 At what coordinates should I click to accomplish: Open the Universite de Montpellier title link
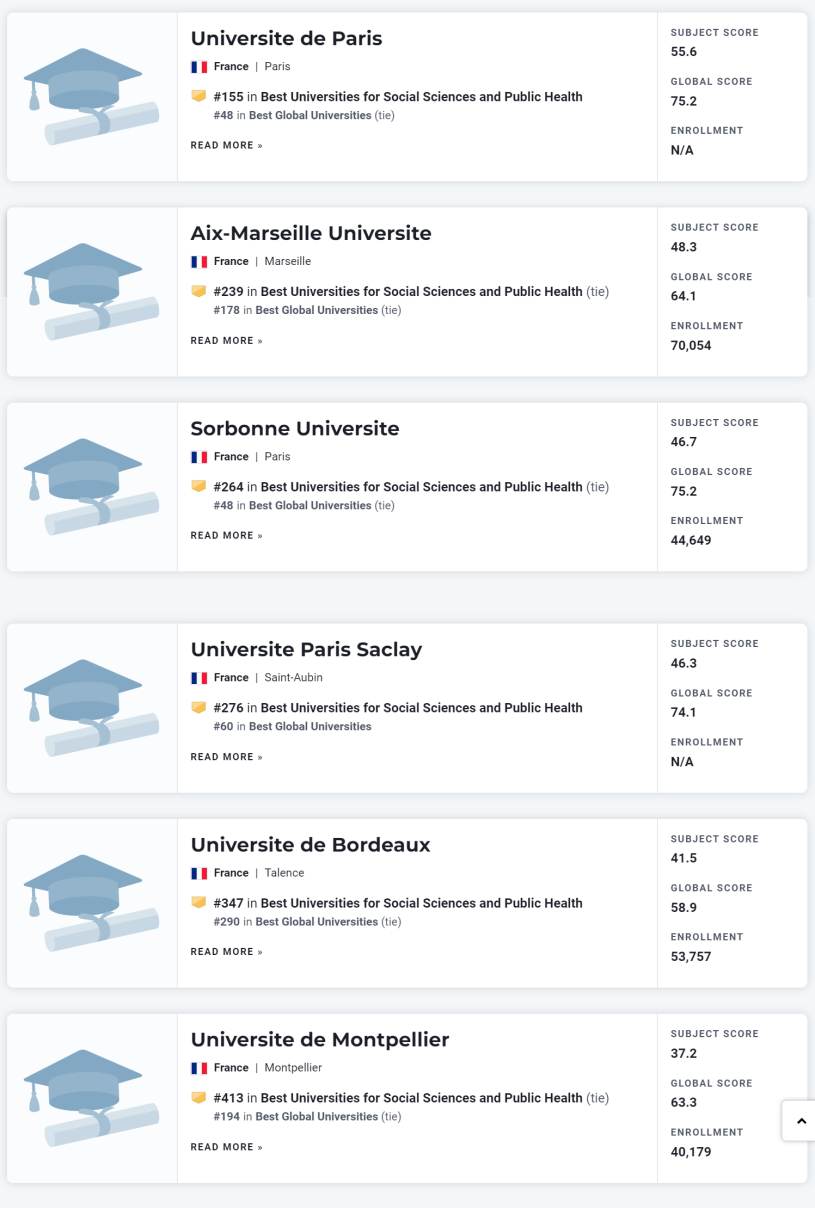pos(320,1039)
